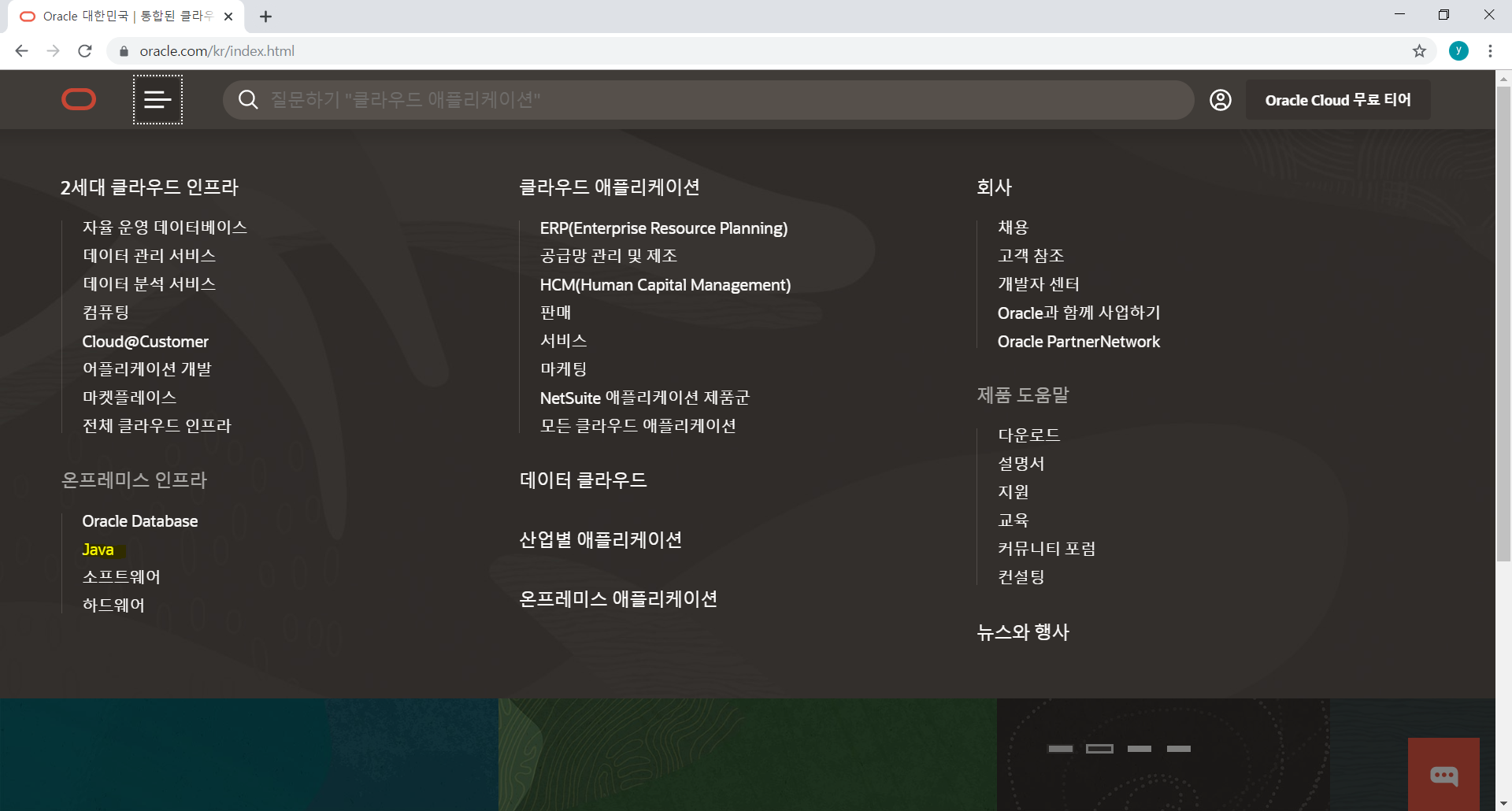Select first carousel slide indicator
Screen dimensions: 1512x811
coord(1060,749)
